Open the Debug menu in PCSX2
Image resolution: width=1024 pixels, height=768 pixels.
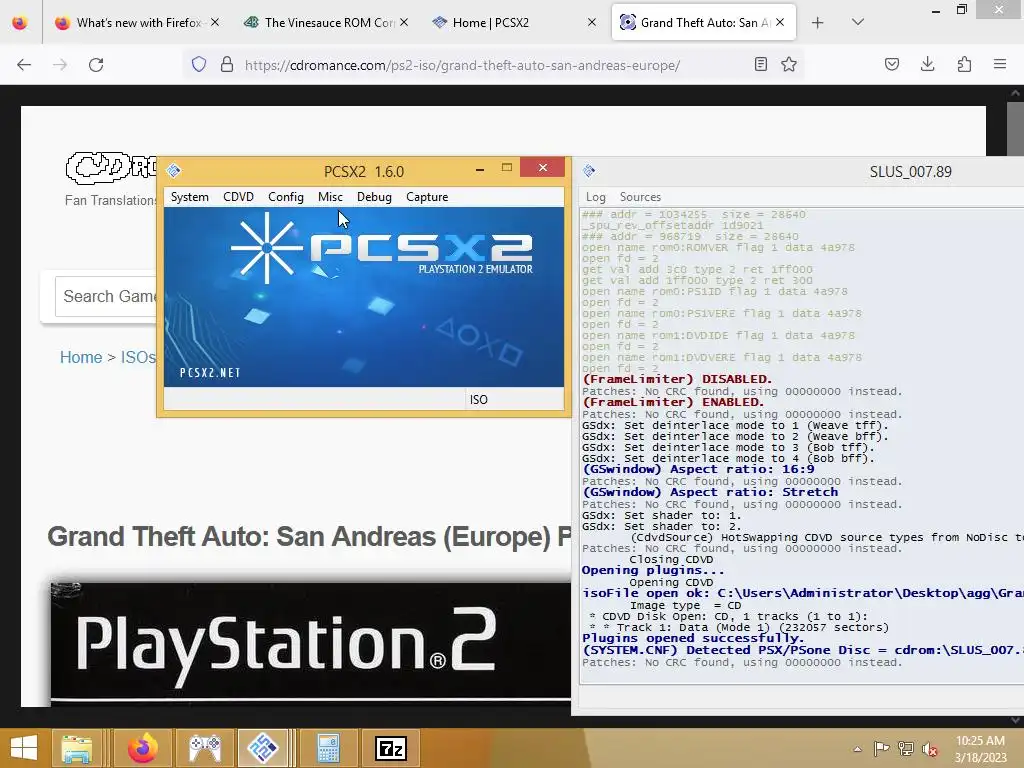tap(374, 197)
